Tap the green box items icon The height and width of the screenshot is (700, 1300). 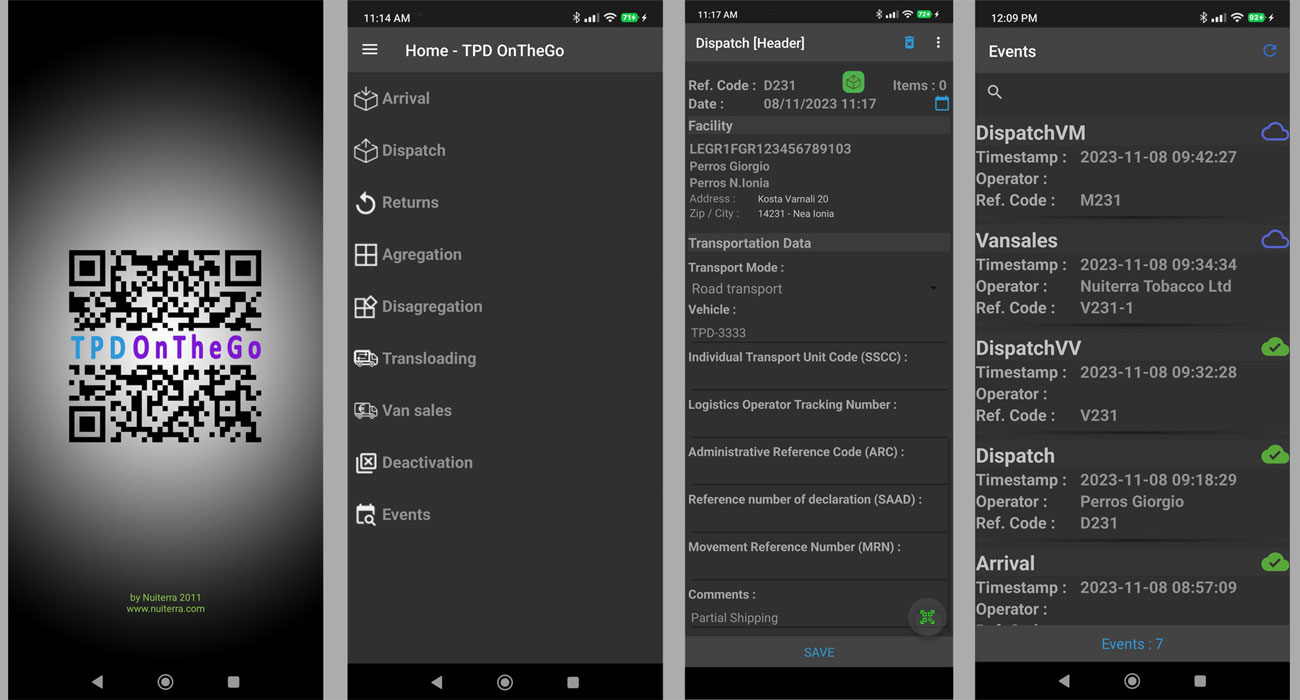(853, 82)
